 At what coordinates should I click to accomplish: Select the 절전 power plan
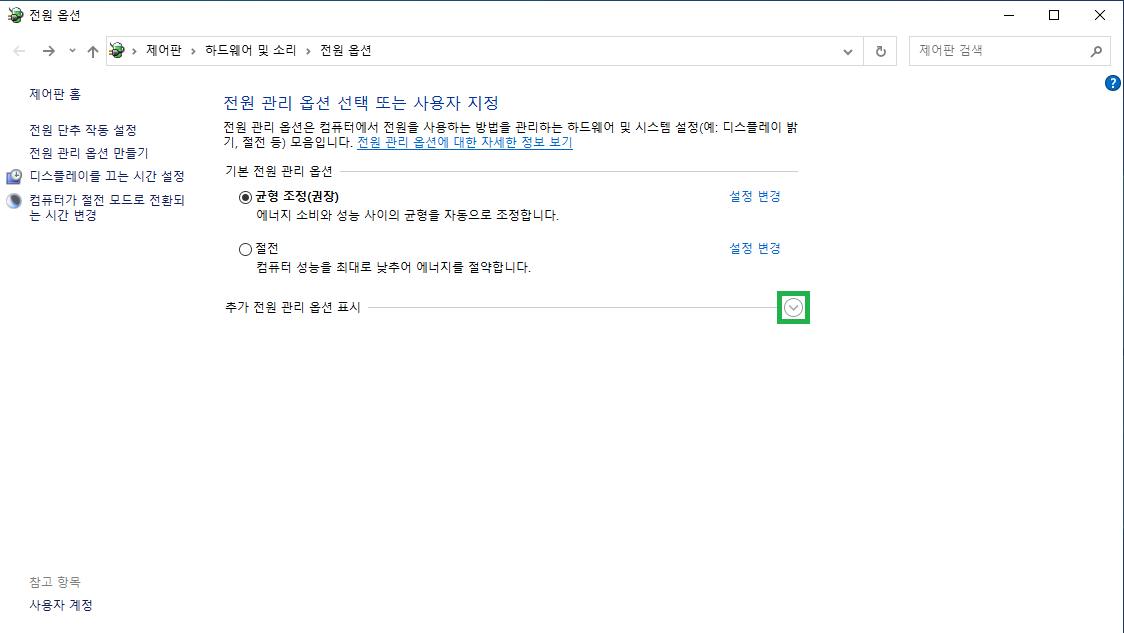coord(245,248)
